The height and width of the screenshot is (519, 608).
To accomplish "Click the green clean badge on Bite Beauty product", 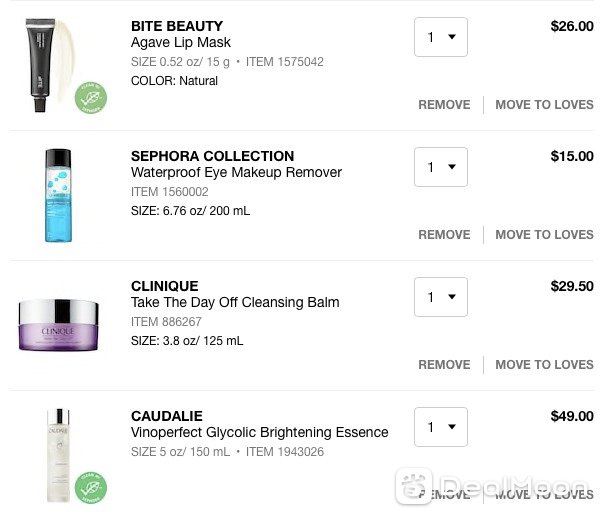I will (x=91, y=98).
